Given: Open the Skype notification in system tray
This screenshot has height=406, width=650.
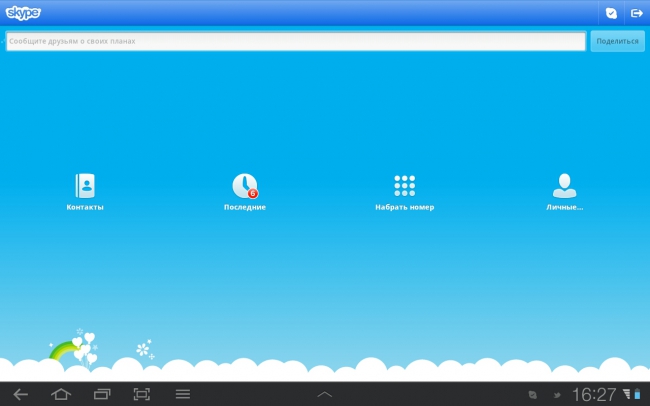Looking at the screenshot, I should (533, 395).
